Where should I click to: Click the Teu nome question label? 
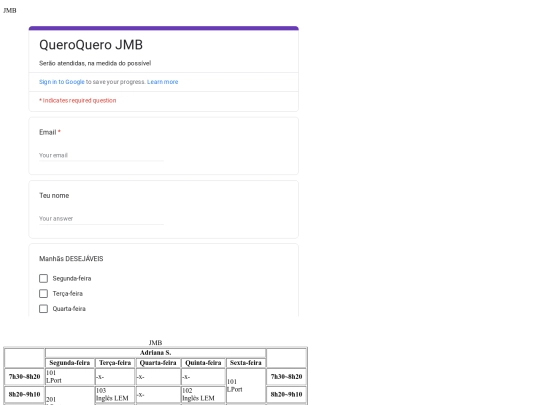click(x=54, y=196)
